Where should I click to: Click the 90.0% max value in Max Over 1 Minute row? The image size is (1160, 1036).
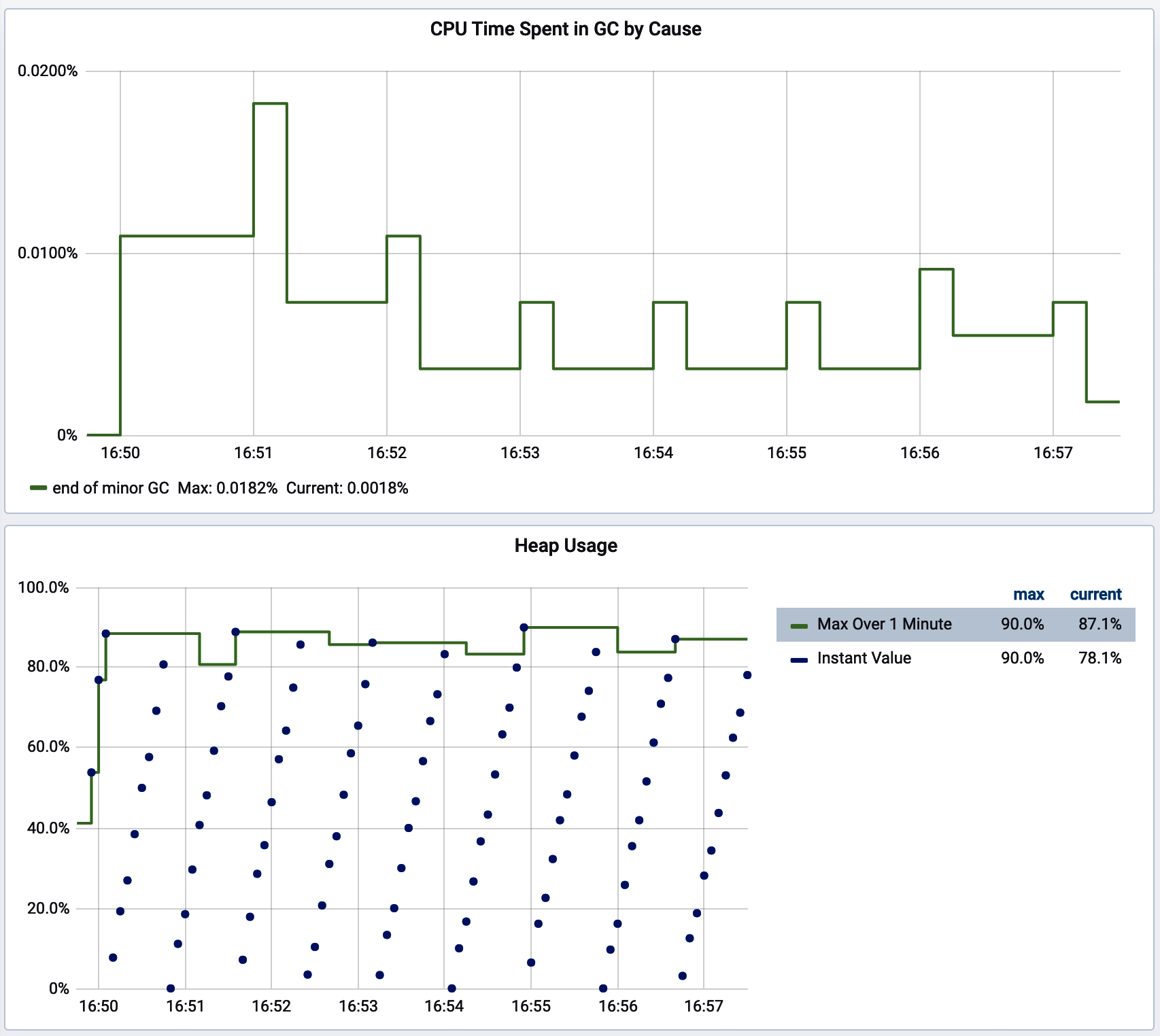tap(1022, 624)
